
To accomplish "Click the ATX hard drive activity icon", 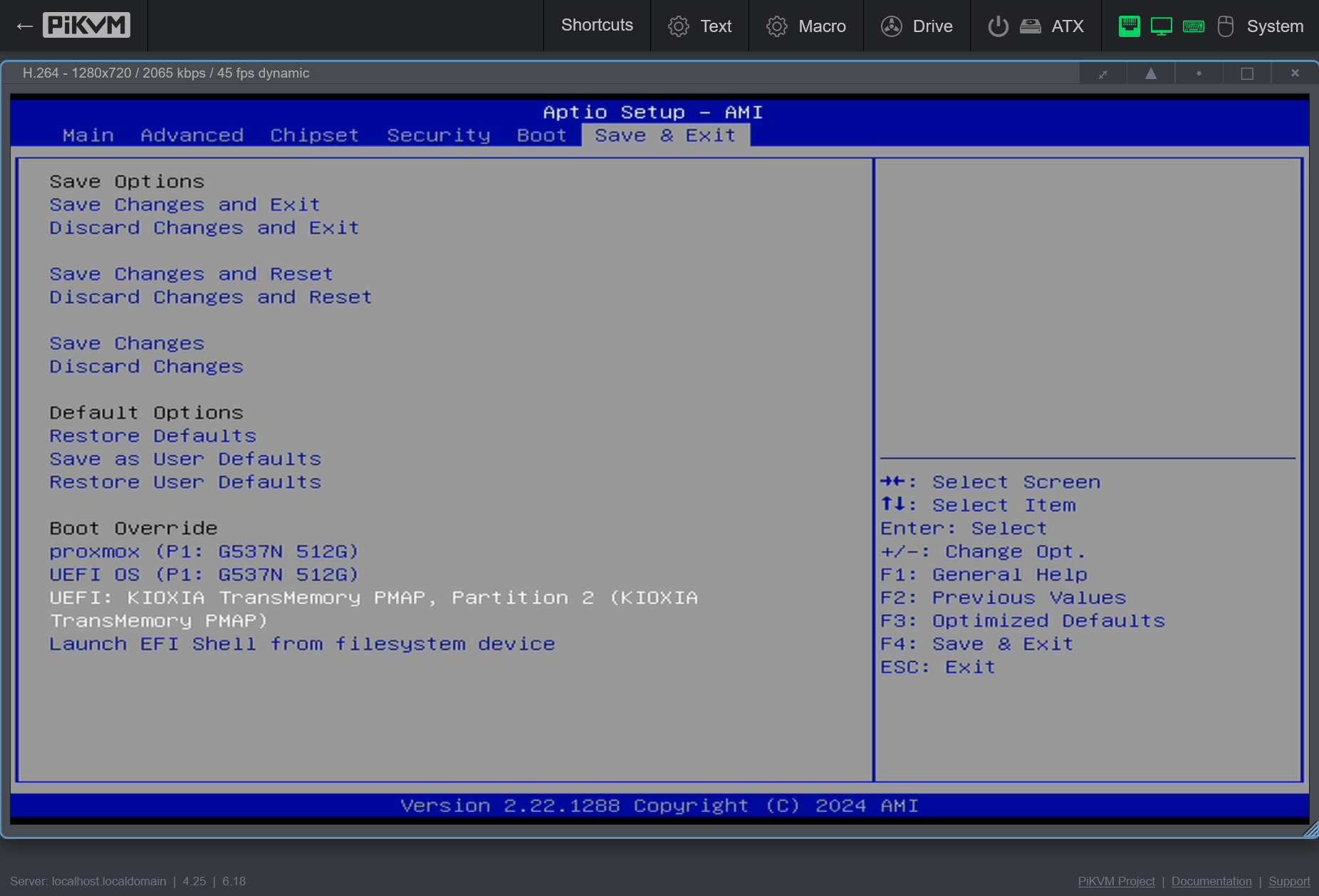I will click(x=1030, y=26).
